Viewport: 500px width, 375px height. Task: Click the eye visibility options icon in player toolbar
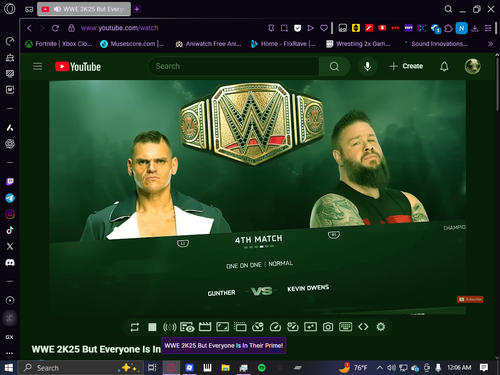point(187,327)
